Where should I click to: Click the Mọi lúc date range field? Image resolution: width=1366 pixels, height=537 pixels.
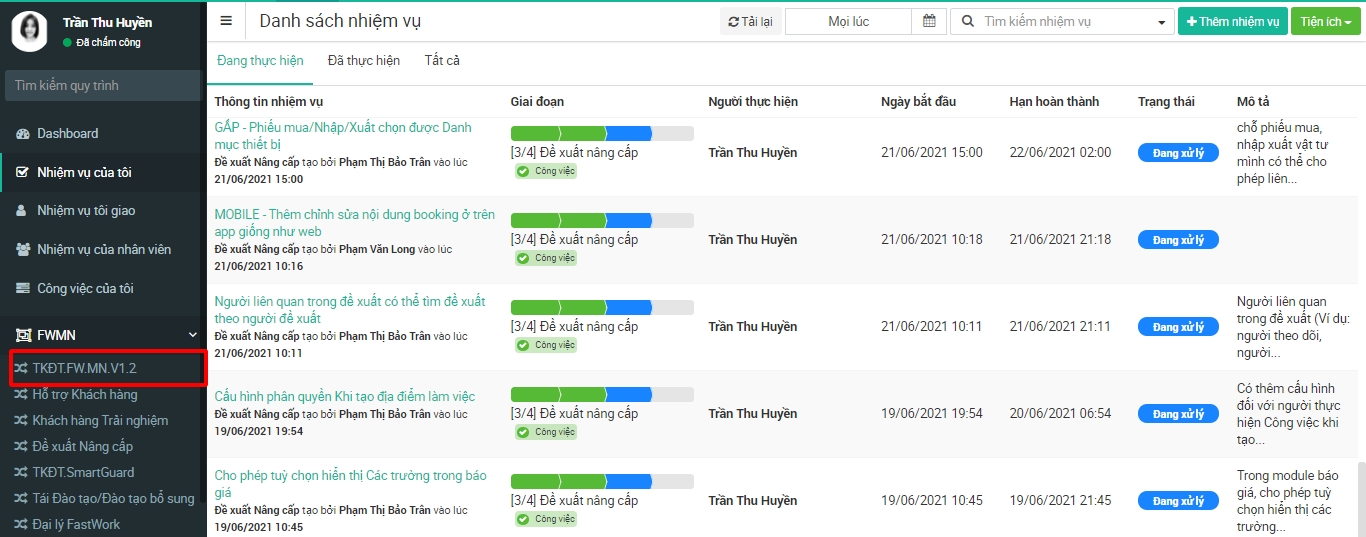(x=848, y=21)
